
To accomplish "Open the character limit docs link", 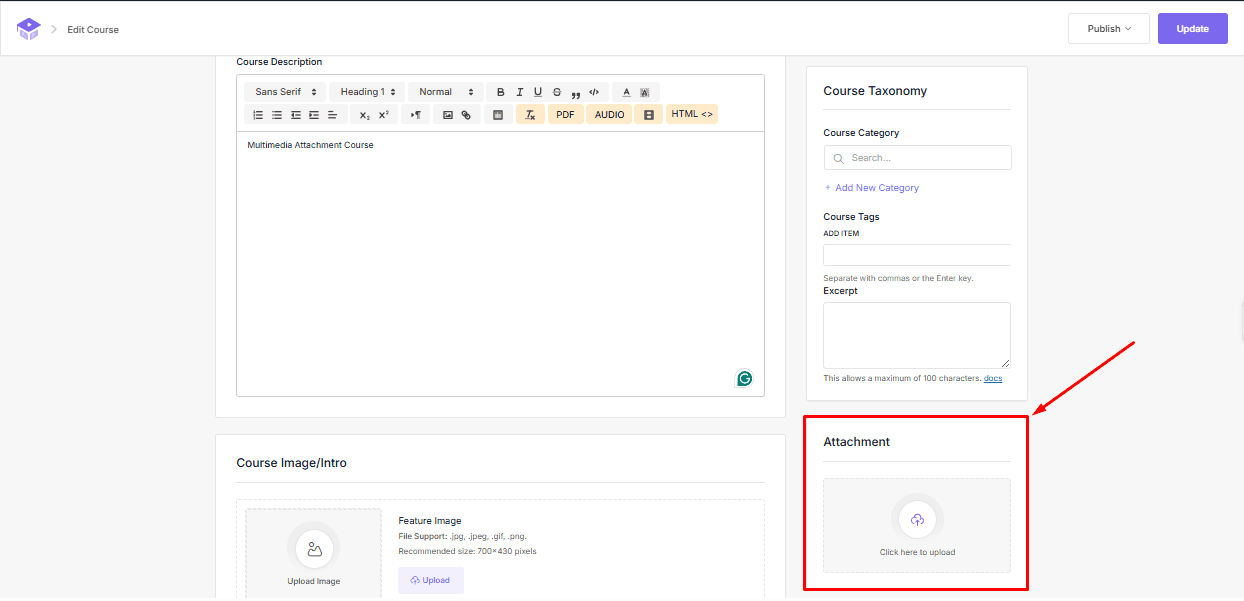I will pyautogui.click(x=992, y=378).
